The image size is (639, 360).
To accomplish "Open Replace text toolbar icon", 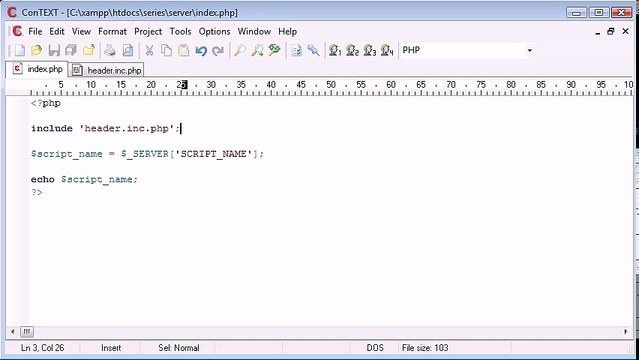I will click(x=275, y=51).
